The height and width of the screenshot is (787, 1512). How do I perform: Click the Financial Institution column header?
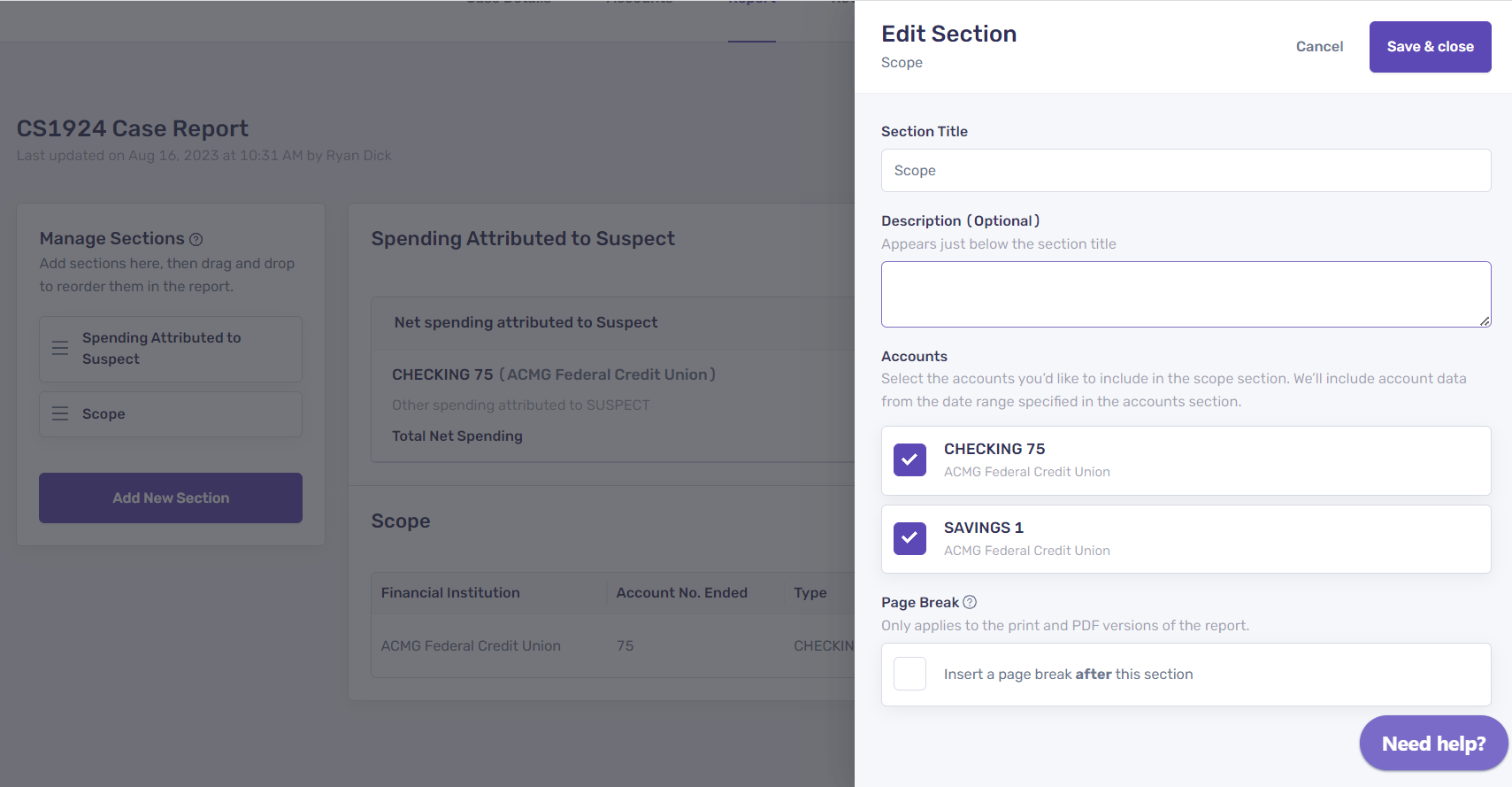[450, 593]
